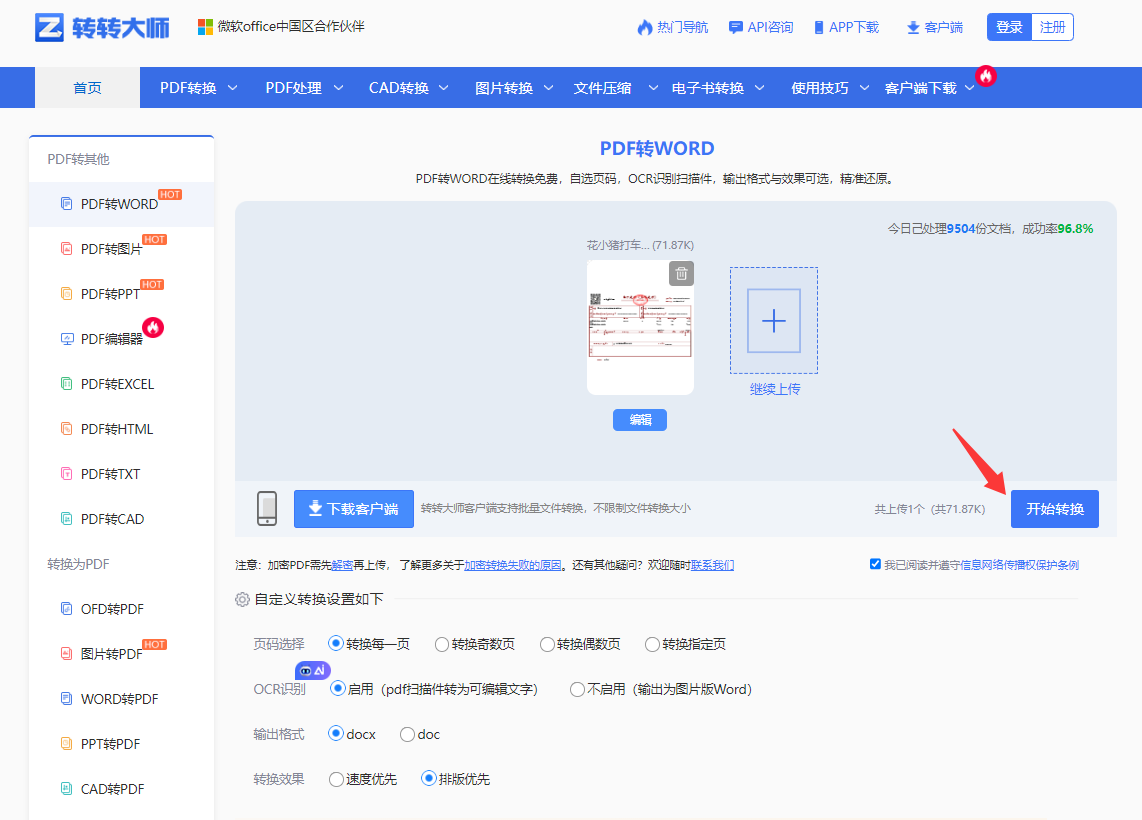Open the 联系我们 link
The image size is (1142, 820).
(x=712, y=565)
